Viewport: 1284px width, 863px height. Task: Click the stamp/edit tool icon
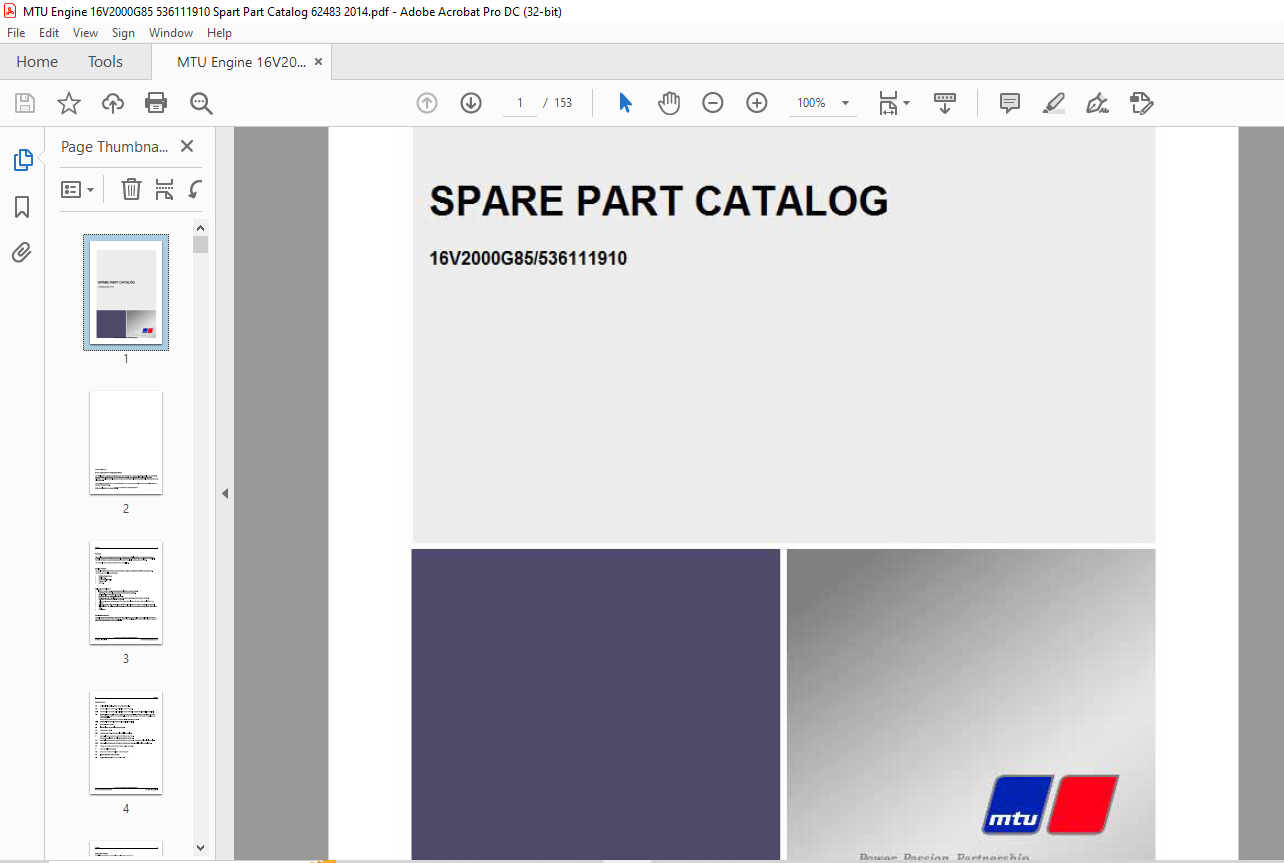[1141, 103]
